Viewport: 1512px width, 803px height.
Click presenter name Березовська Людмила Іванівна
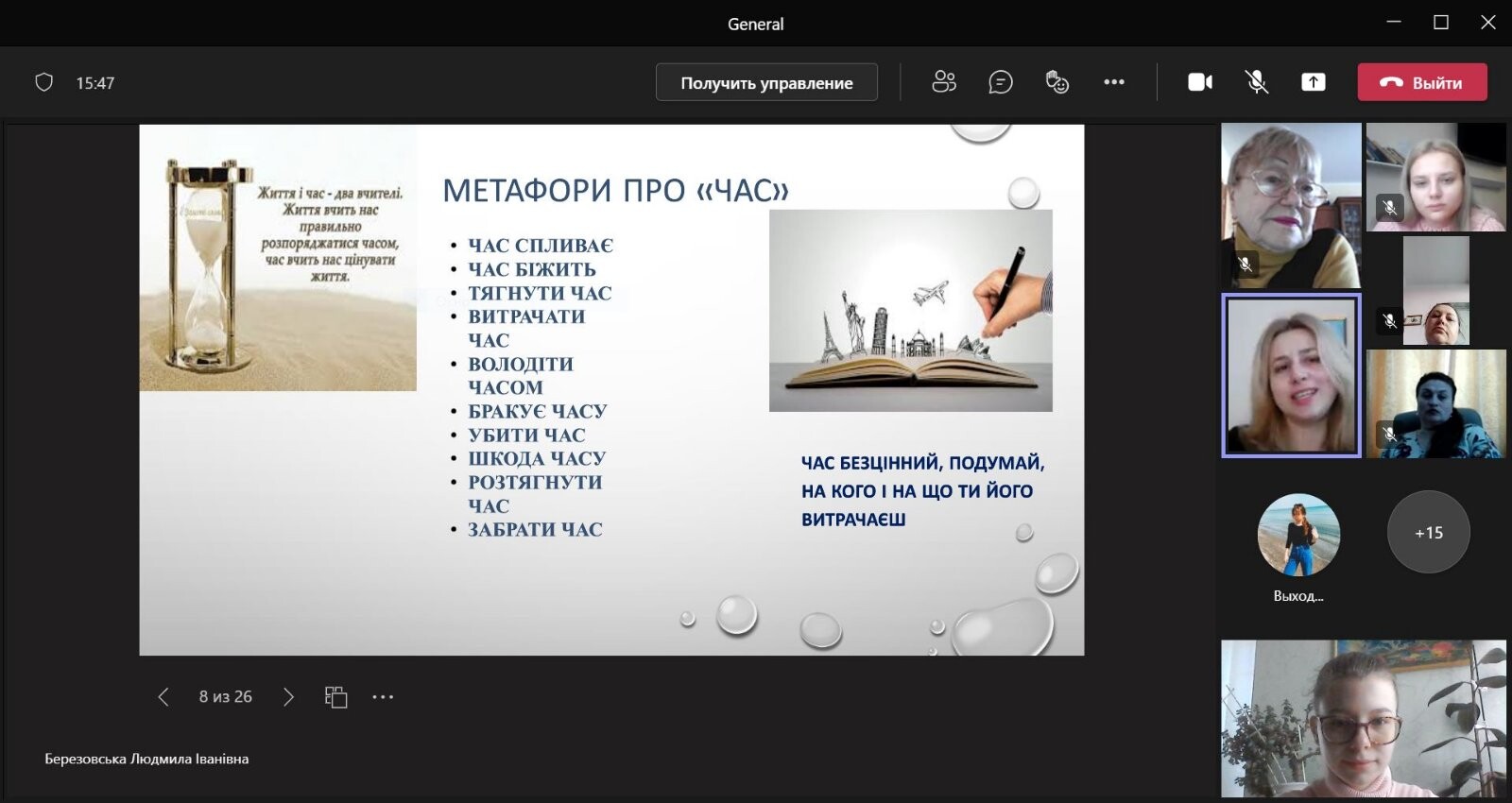(146, 759)
